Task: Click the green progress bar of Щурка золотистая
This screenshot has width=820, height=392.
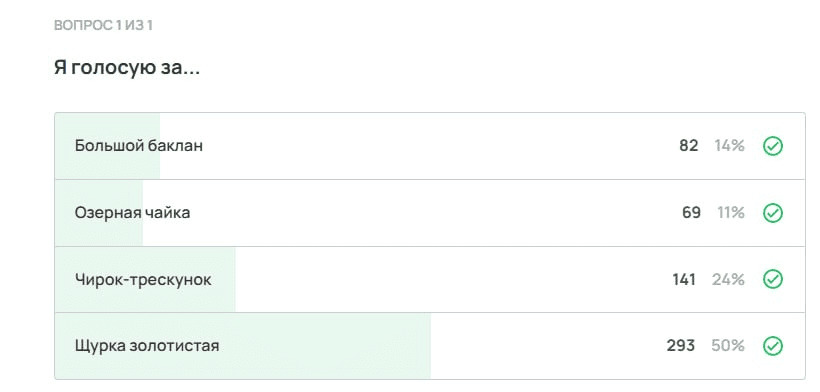Action: (x=243, y=346)
